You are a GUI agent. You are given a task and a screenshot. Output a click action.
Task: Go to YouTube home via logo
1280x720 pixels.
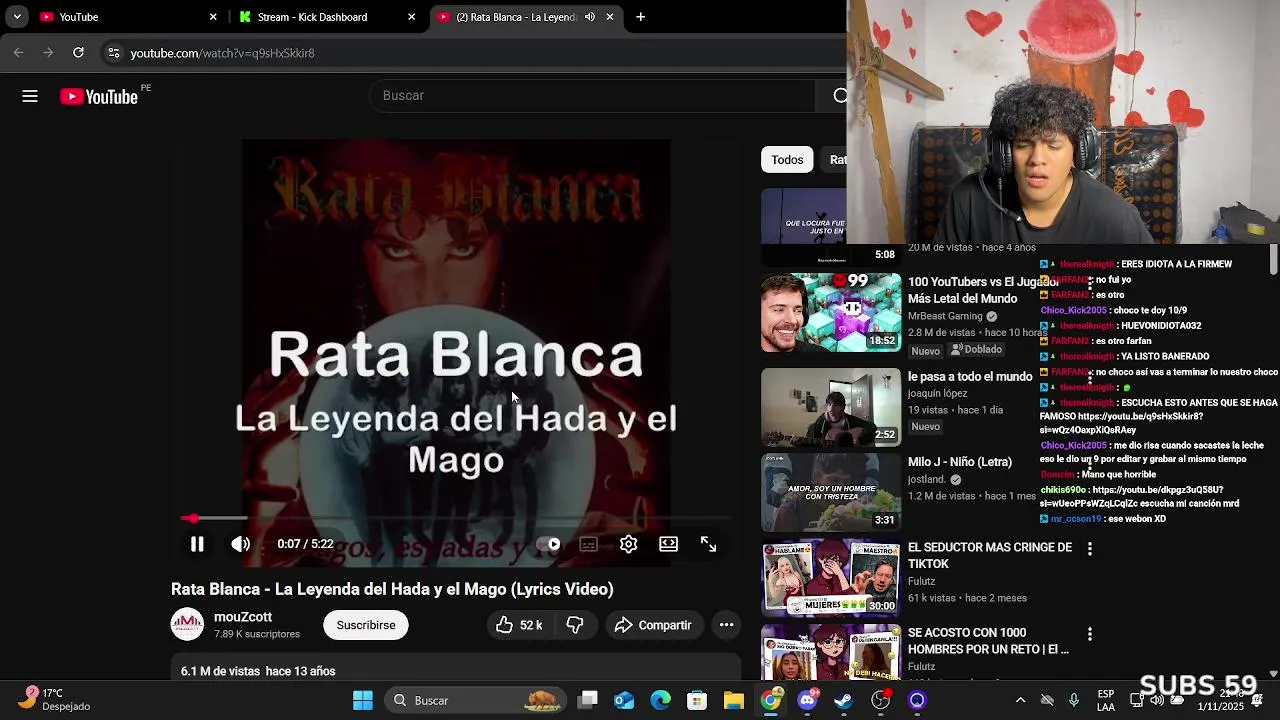coord(99,96)
